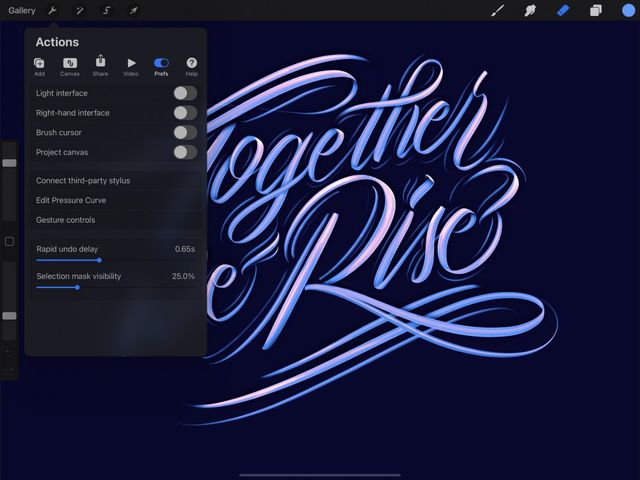640x480 pixels.
Task: Switch to the Canvas tab
Action: point(70,66)
